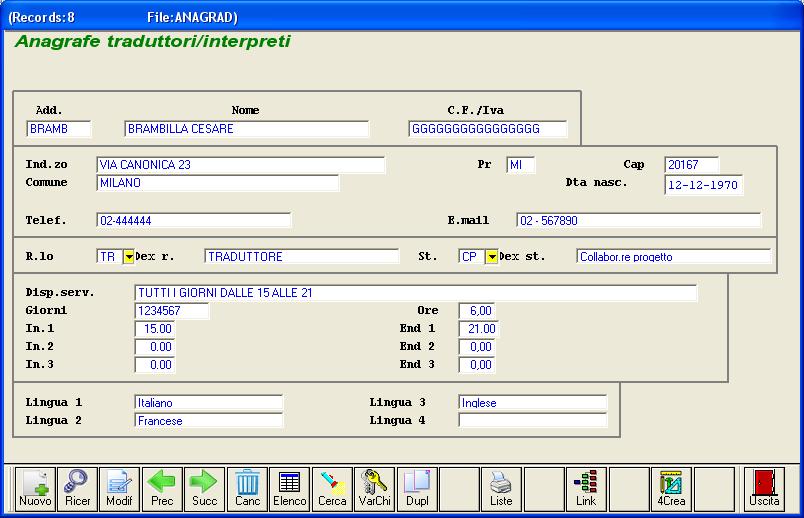The height and width of the screenshot is (518, 804).
Task: Go to next record with Succ arrow
Action: 205,489
